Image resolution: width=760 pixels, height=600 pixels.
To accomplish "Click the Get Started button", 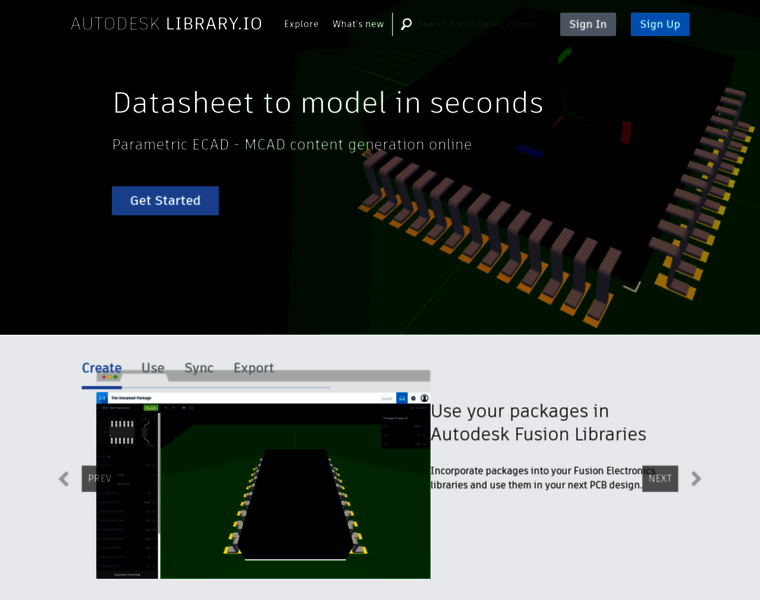I will (165, 201).
